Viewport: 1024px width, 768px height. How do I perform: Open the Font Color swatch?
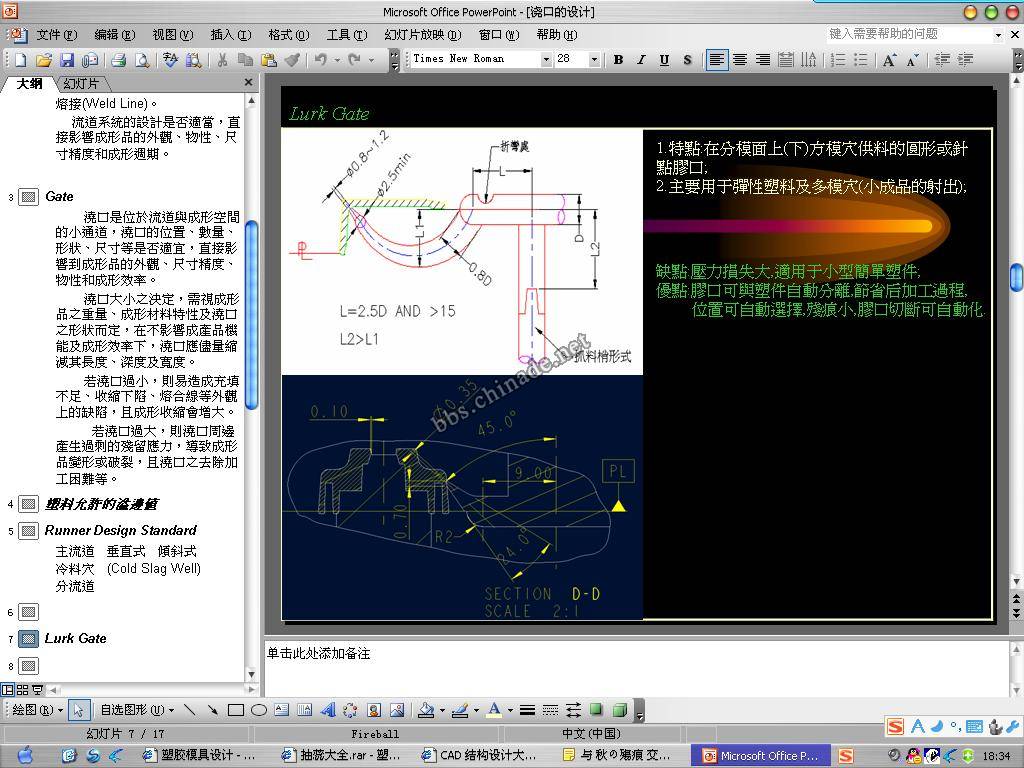tap(494, 710)
